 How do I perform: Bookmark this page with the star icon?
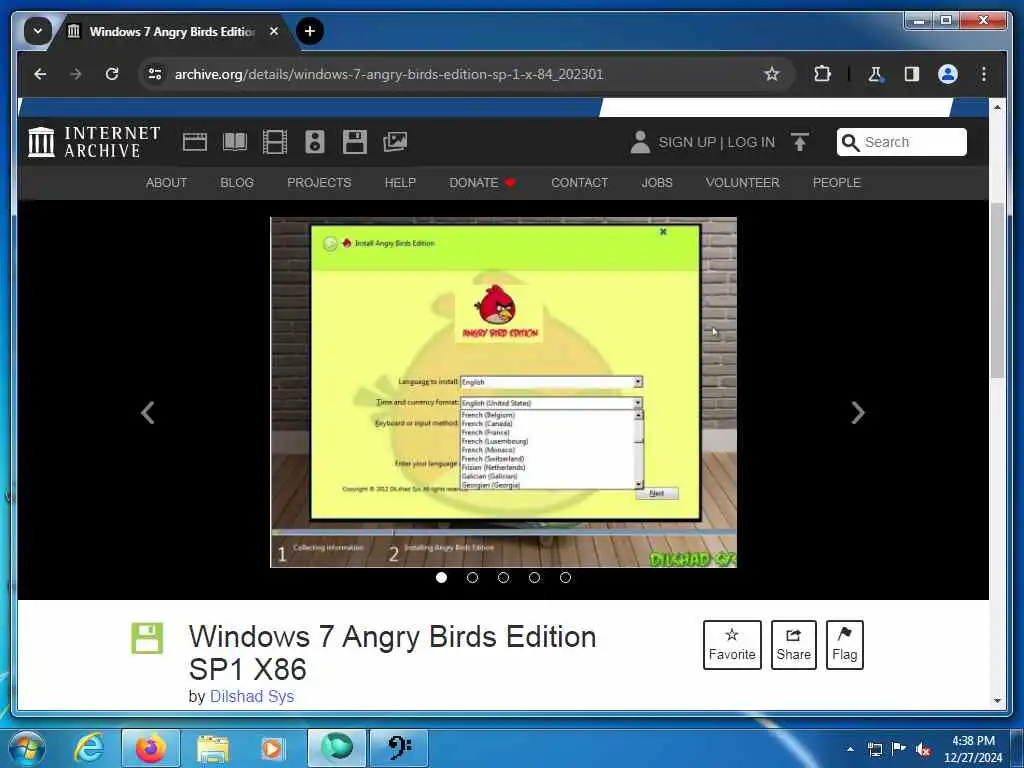(772, 74)
